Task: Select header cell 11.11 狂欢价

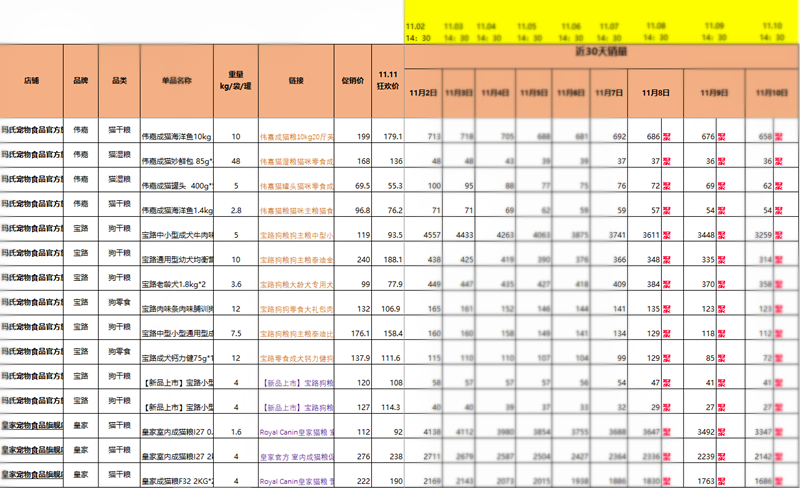Action: pos(388,81)
